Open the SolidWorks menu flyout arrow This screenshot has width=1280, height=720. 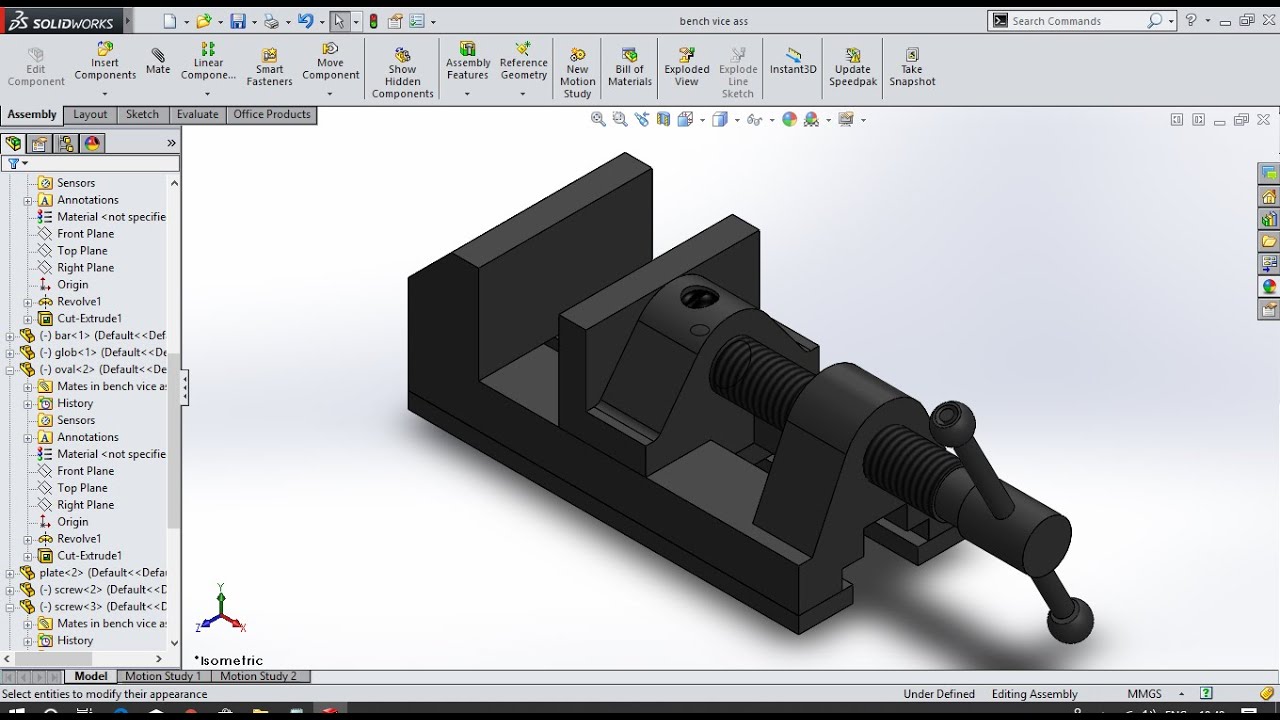[127, 21]
